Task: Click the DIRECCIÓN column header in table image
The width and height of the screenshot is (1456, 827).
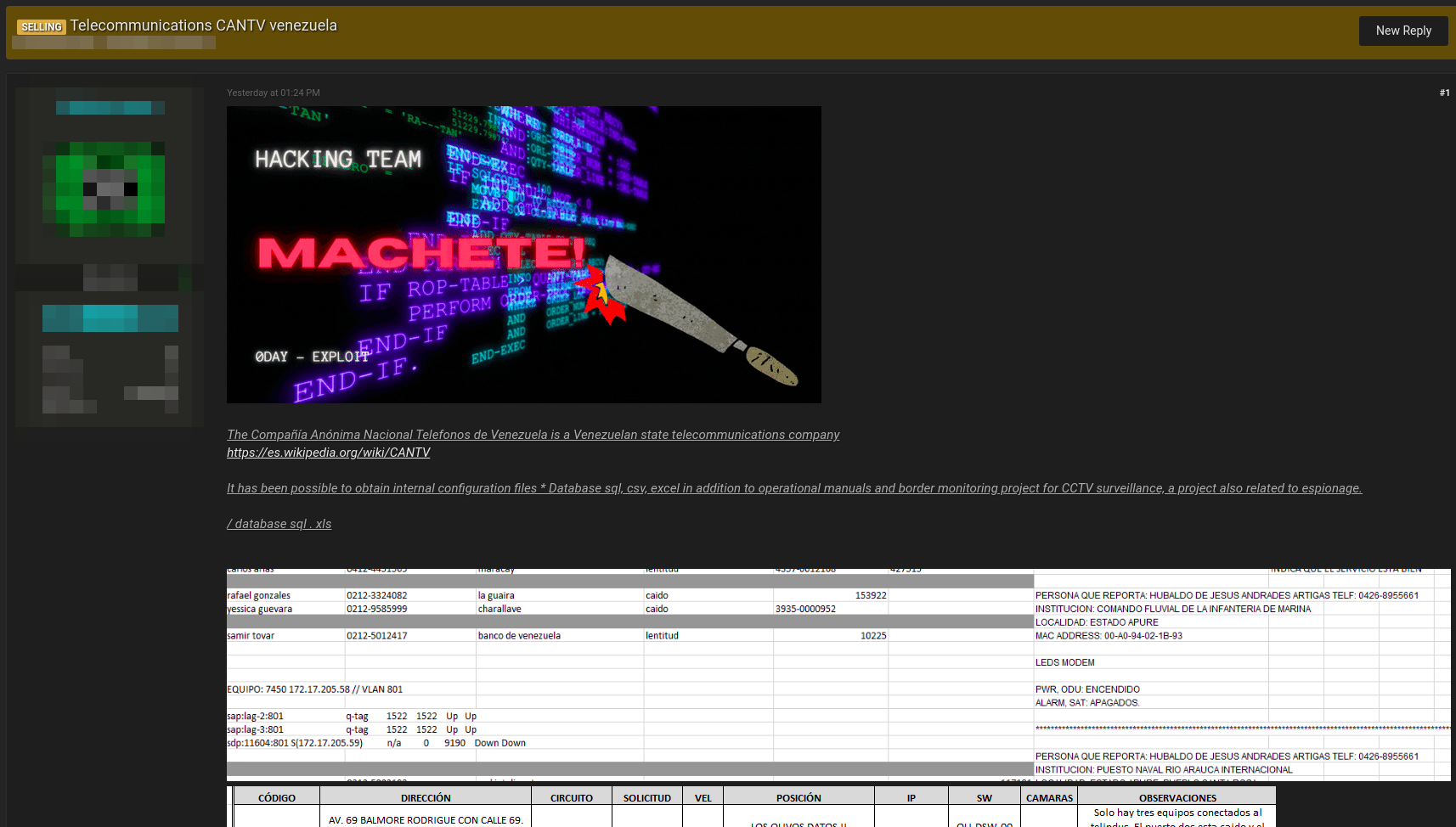Action: click(426, 798)
